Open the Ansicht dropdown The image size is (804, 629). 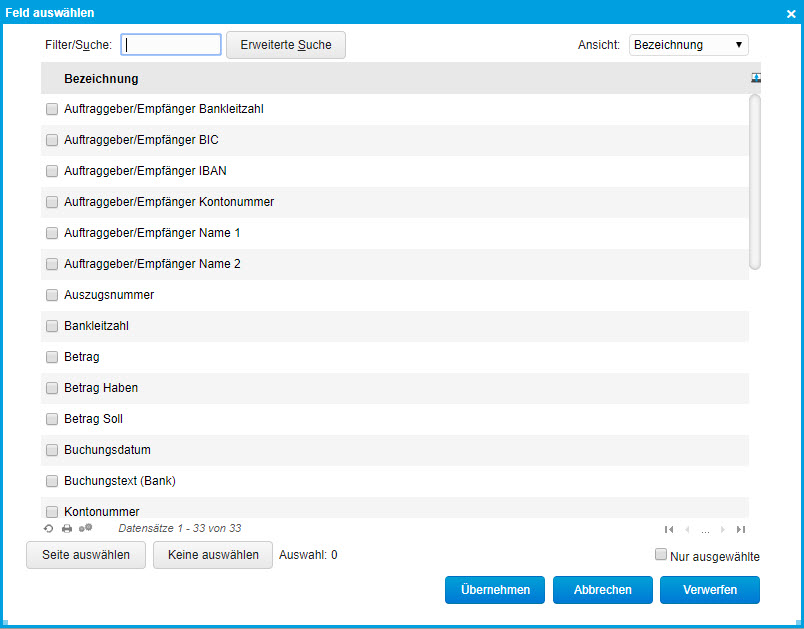(x=688, y=45)
